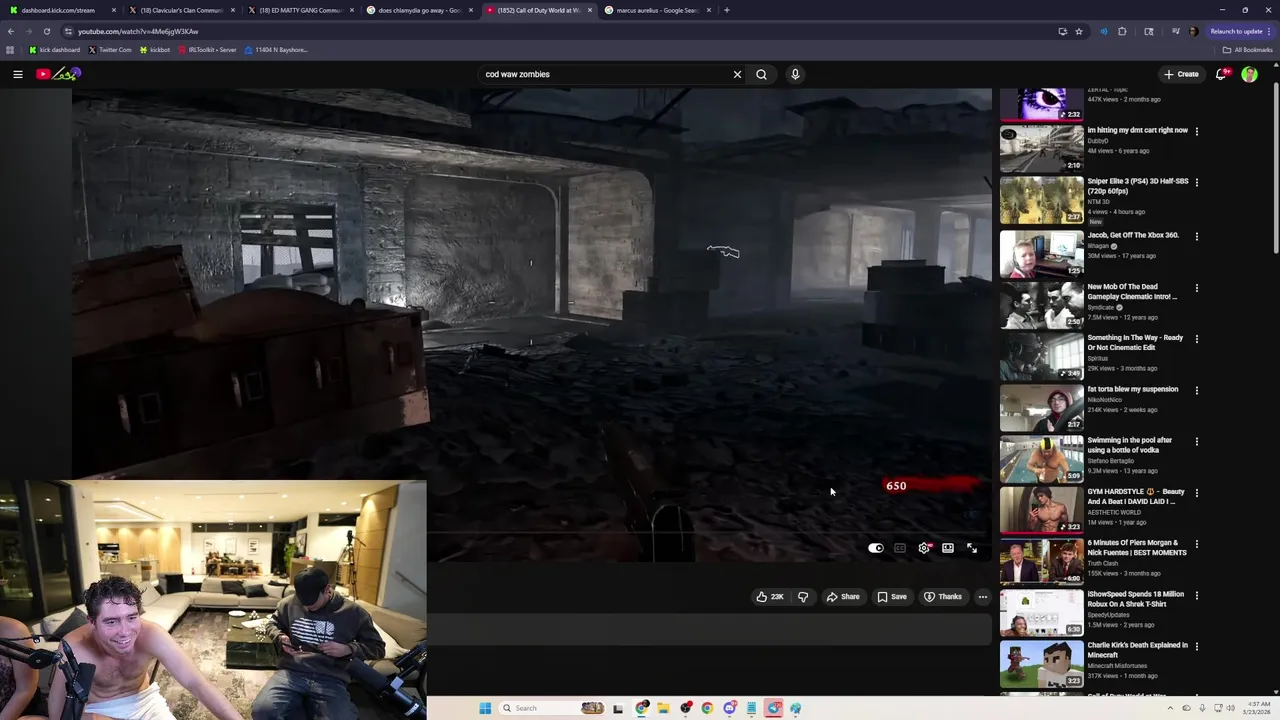1280x720 pixels.
Task: Open a new browser tab
Action: (x=727, y=10)
